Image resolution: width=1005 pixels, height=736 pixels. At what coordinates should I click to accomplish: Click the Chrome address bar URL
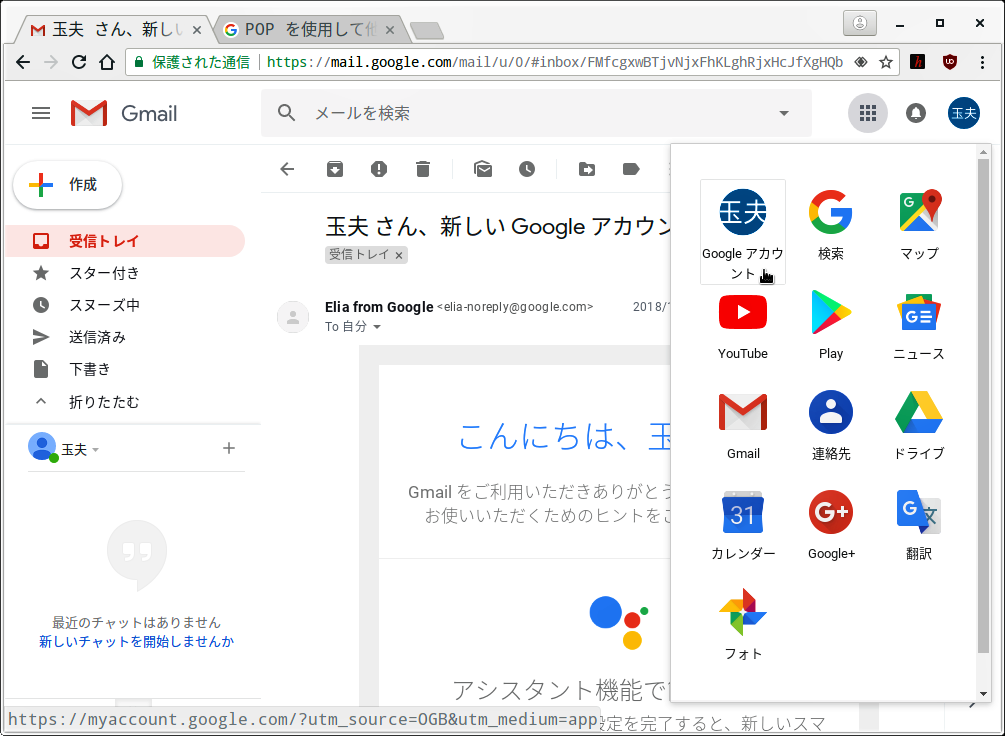click(554, 62)
